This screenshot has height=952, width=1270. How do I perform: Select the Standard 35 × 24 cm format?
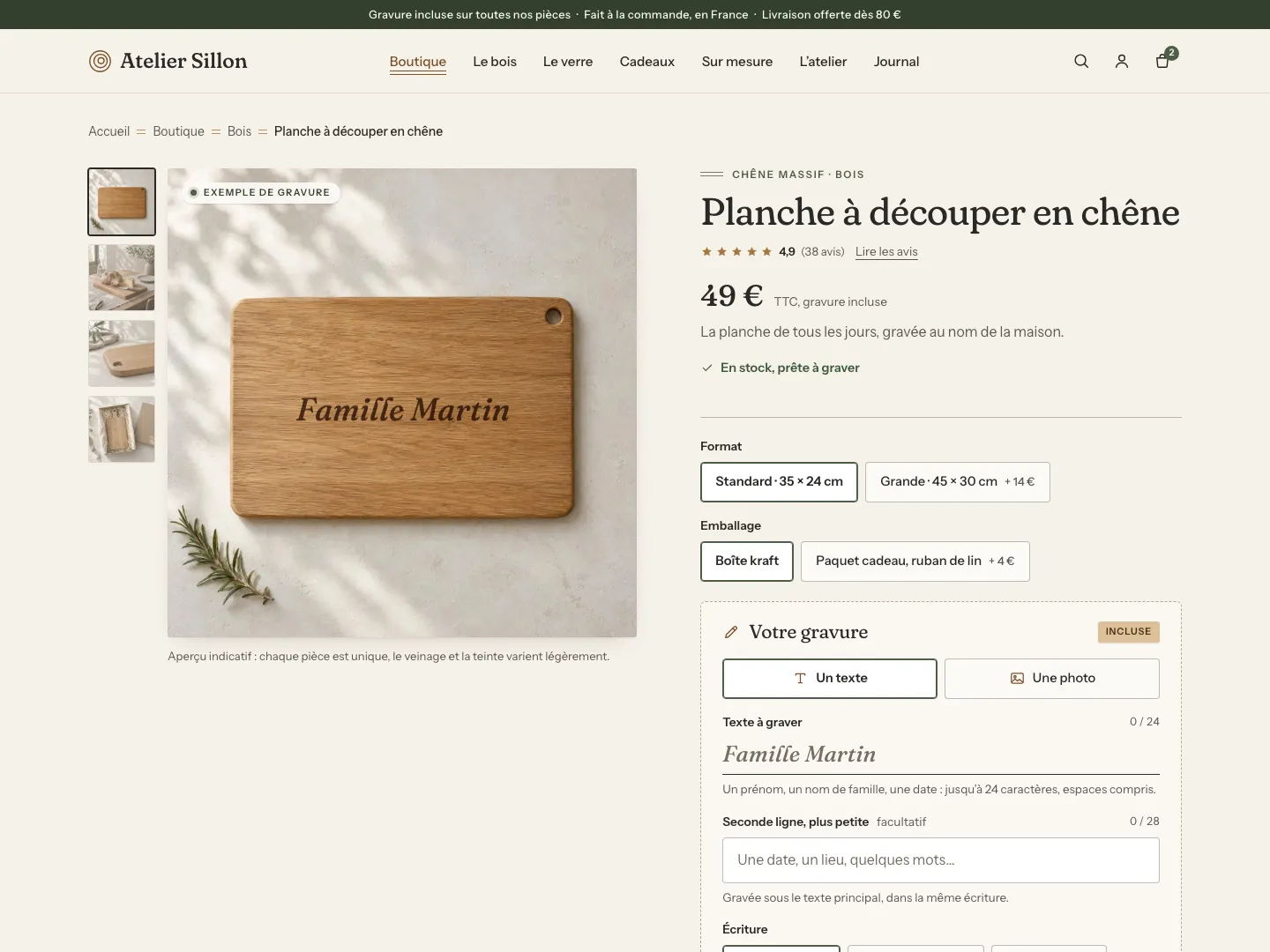[x=779, y=482]
